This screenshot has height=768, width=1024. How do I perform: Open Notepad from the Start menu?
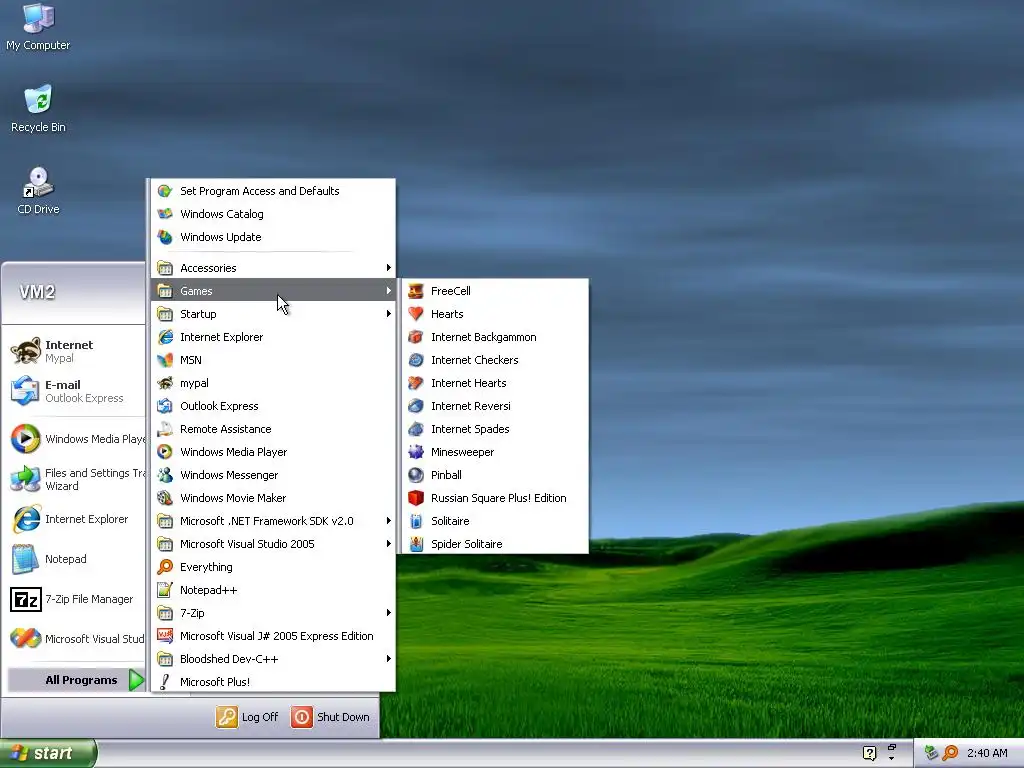(76, 559)
